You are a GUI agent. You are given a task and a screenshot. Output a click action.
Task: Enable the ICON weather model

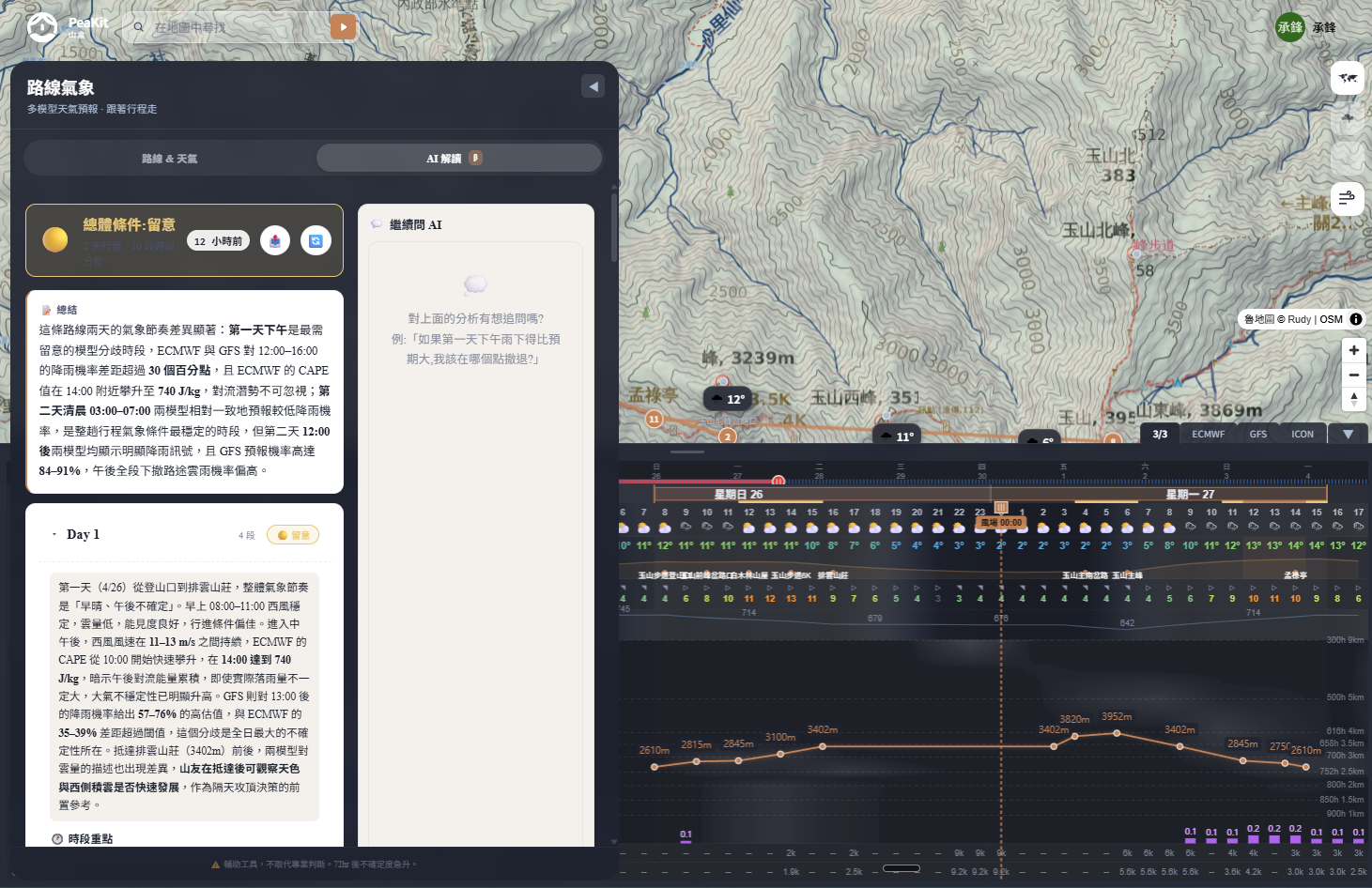1303,433
